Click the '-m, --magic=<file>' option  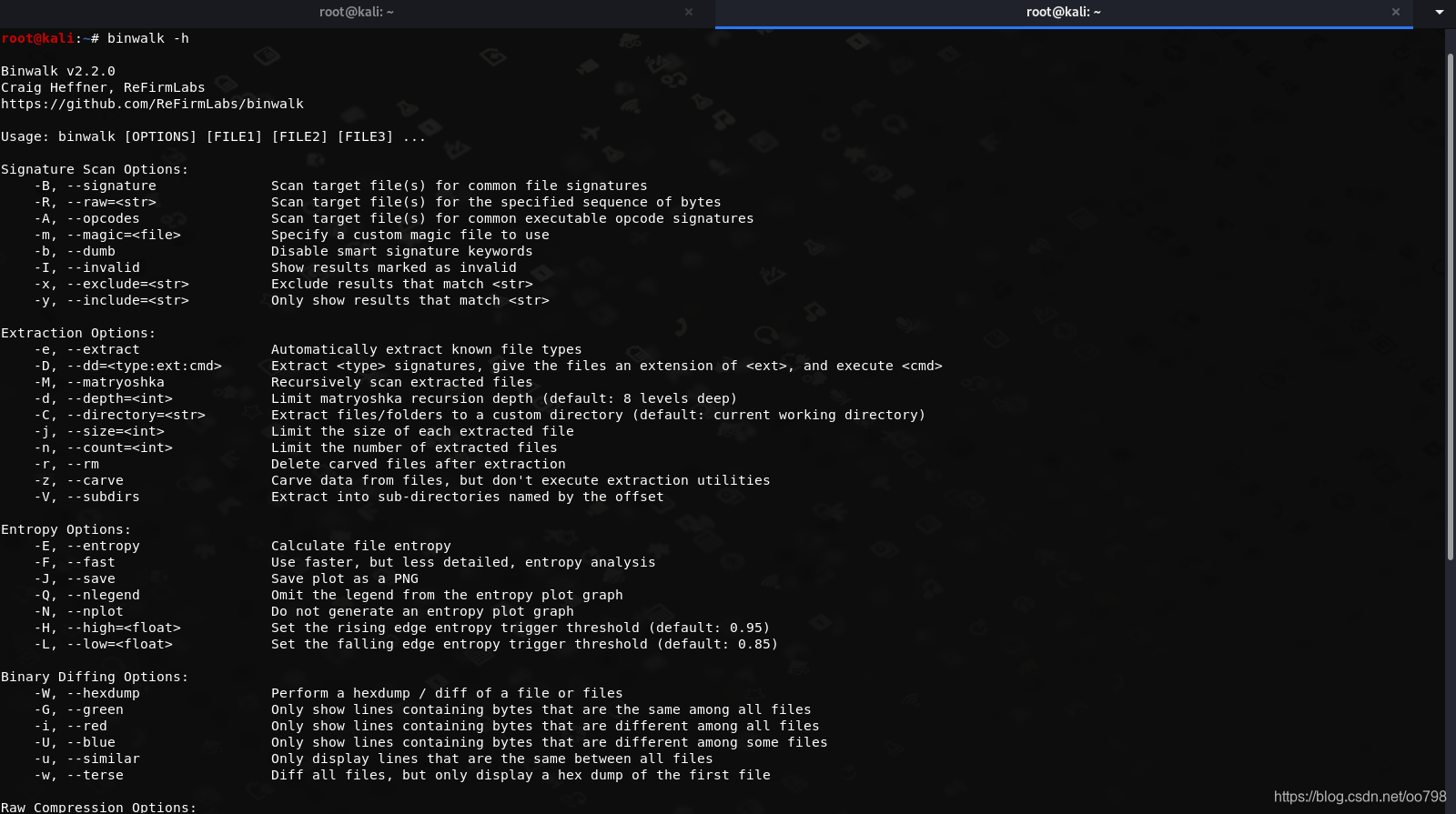click(x=107, y=235)
